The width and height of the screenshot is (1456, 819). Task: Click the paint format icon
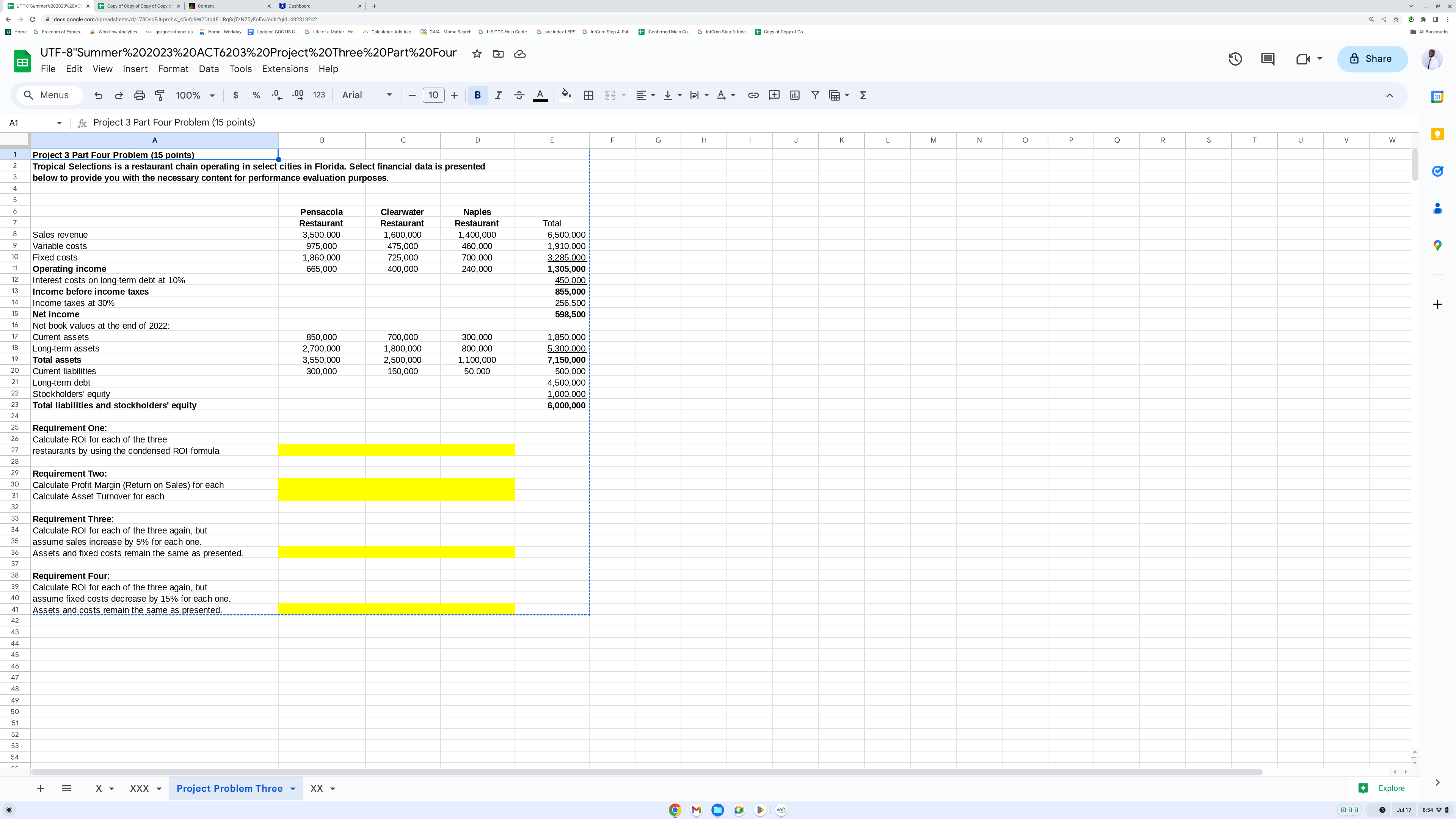tap(160, 96)
